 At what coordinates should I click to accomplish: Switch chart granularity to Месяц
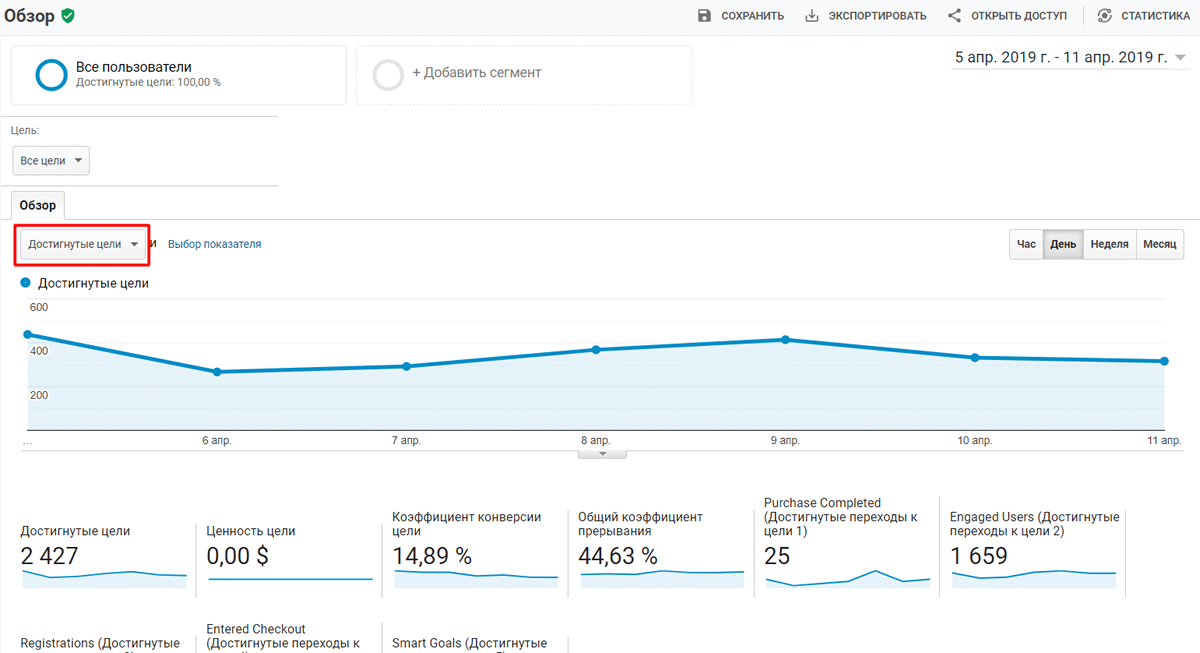click(x=1160, y=244)
